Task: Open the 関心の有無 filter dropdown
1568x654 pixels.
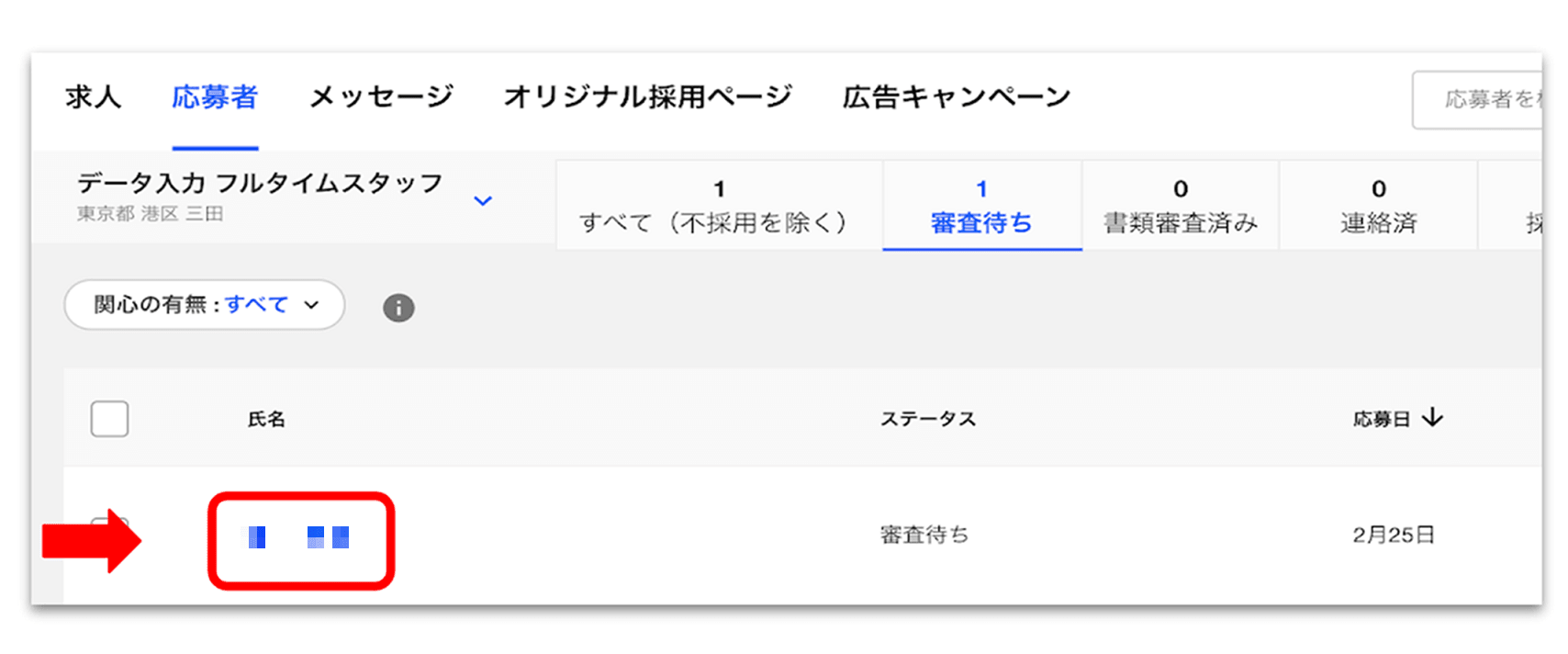Action: click(x=205, y=305)
